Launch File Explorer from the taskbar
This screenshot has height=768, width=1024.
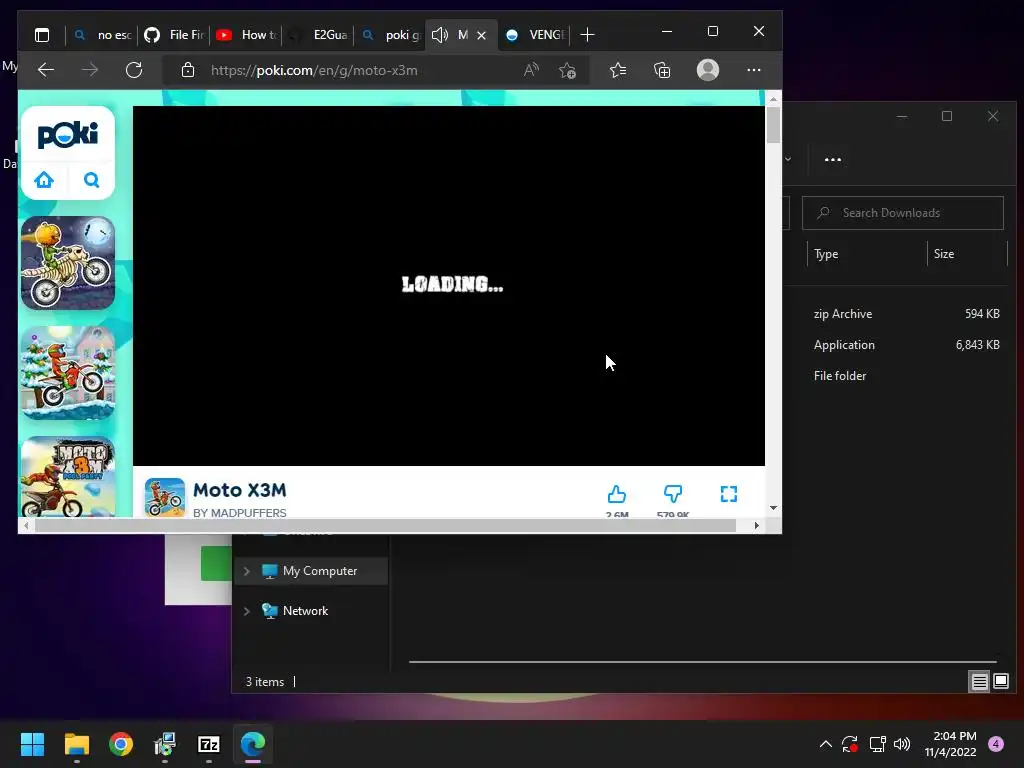click(x=76, y=744)
